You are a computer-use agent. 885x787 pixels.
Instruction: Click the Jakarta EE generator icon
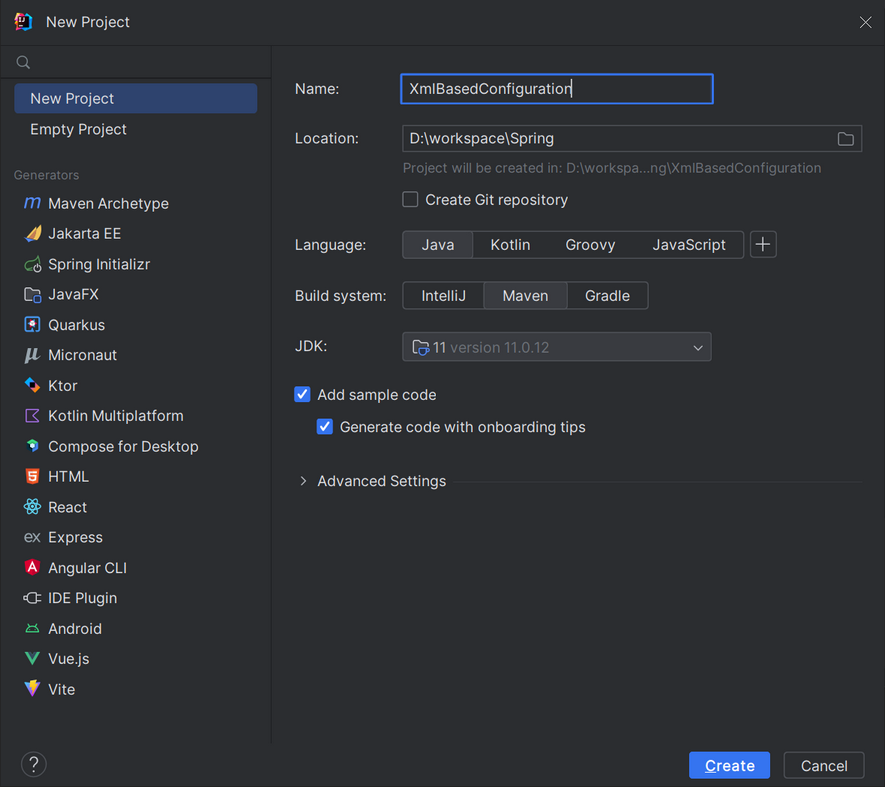click(x=32, y=234)
